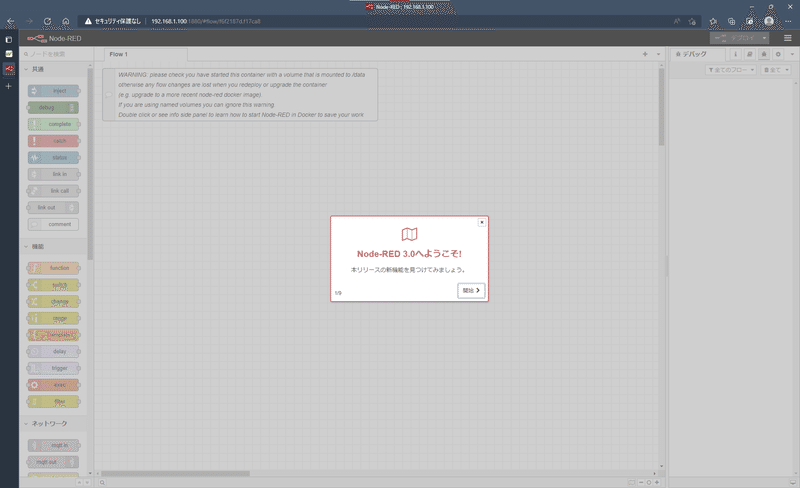Switch to the Flow 1 tab
Viewport: 800px width, 488px height.
click(x=145, y=54)
